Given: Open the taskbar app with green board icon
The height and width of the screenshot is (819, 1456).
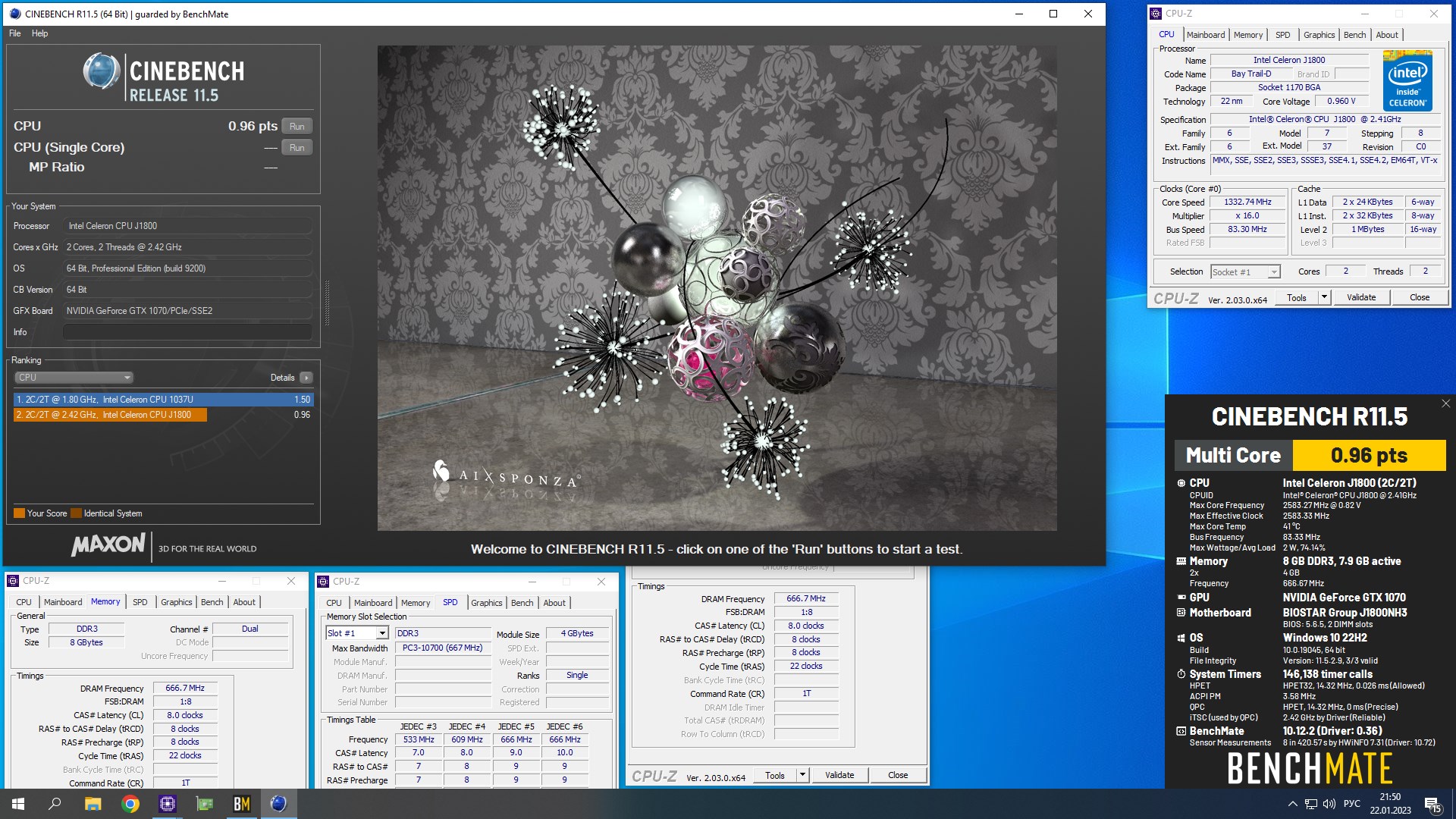Looking at the screenshot, I should 205,804.
